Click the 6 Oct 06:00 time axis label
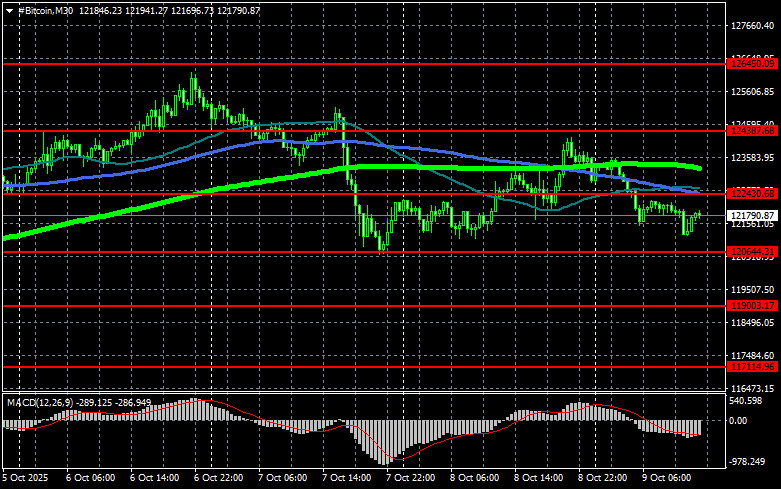The width and height of the screenshot is (781, 489). [91, 478]
